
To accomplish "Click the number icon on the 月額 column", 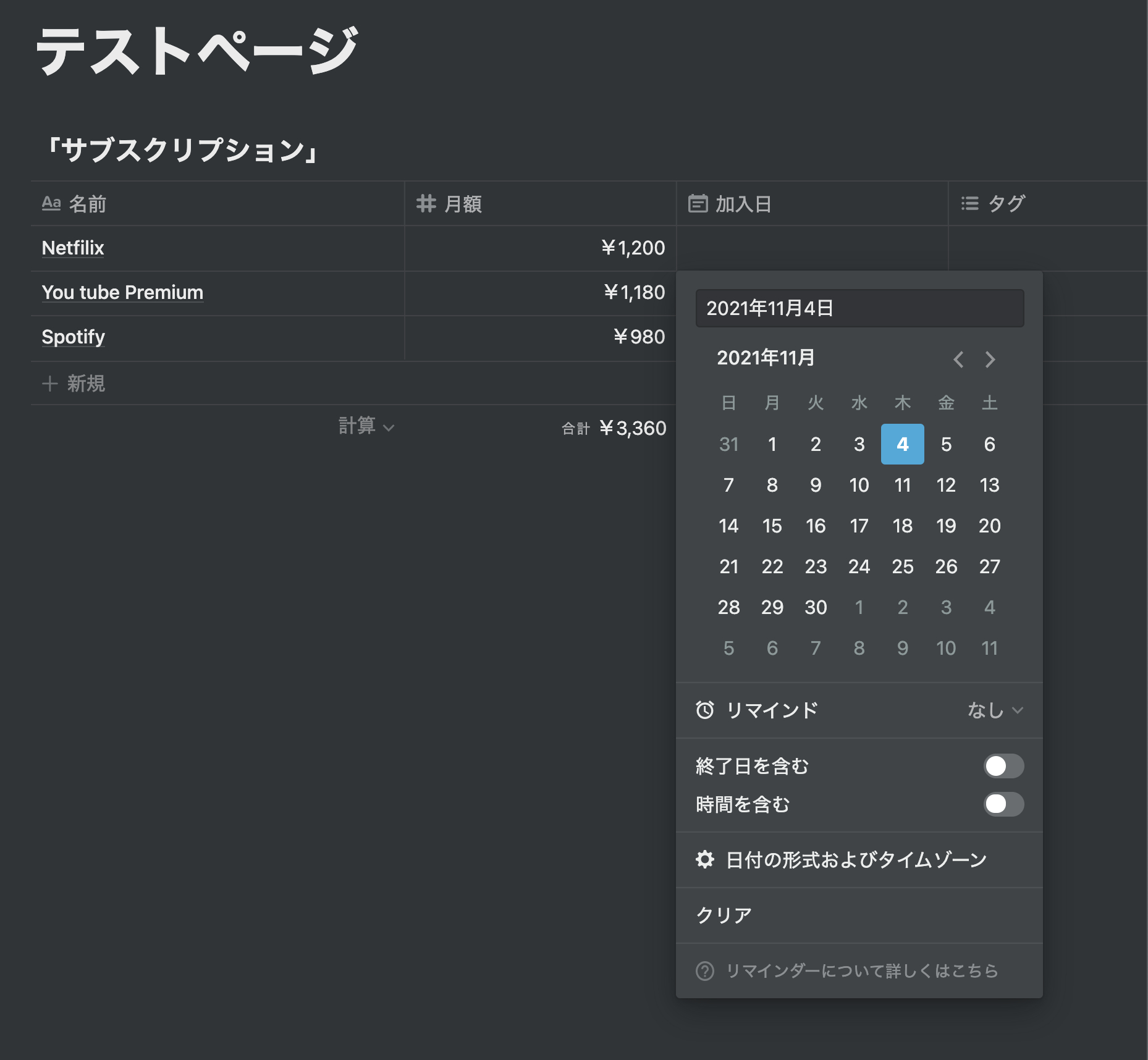I will [427, 203].
